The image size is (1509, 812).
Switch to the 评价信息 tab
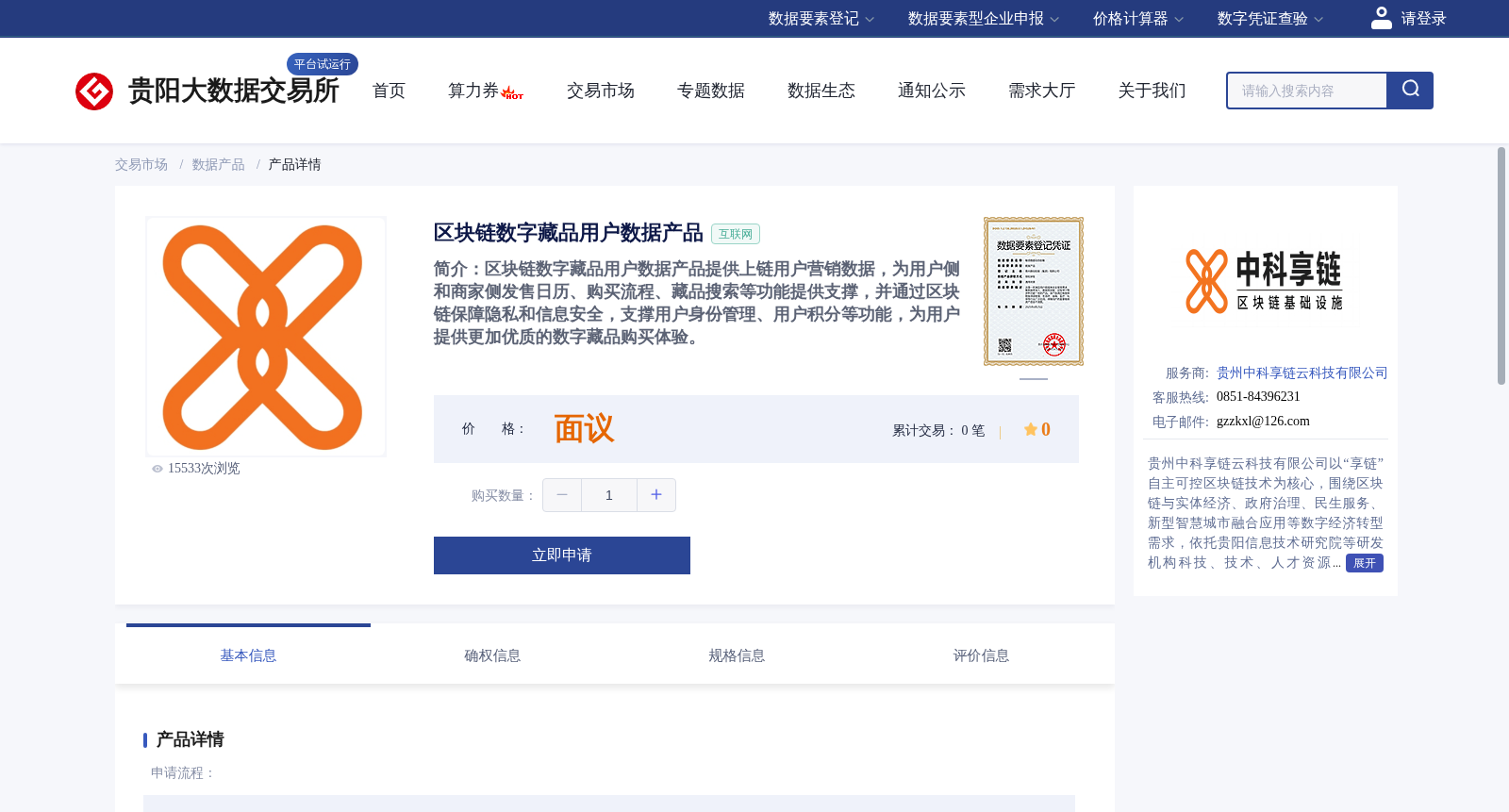[x=981, y=655]
